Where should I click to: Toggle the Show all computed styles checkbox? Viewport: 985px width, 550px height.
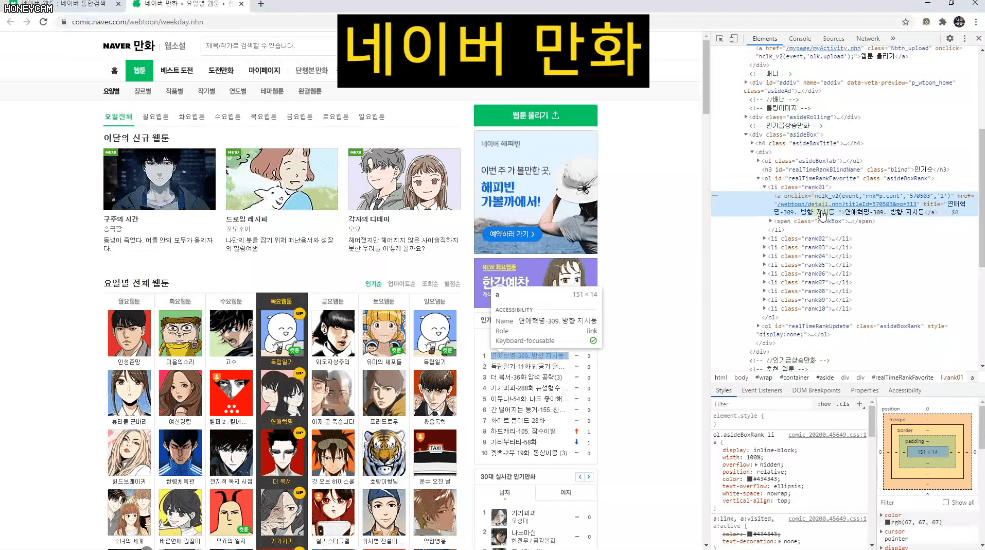[946, 502]
